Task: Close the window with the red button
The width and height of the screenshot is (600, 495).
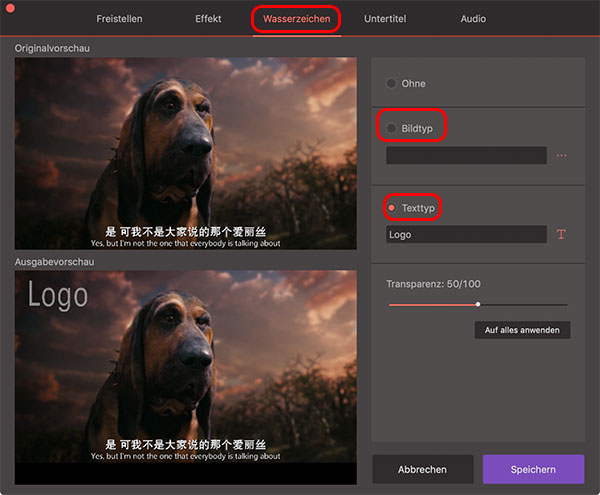Action: [x=10, y=8]
